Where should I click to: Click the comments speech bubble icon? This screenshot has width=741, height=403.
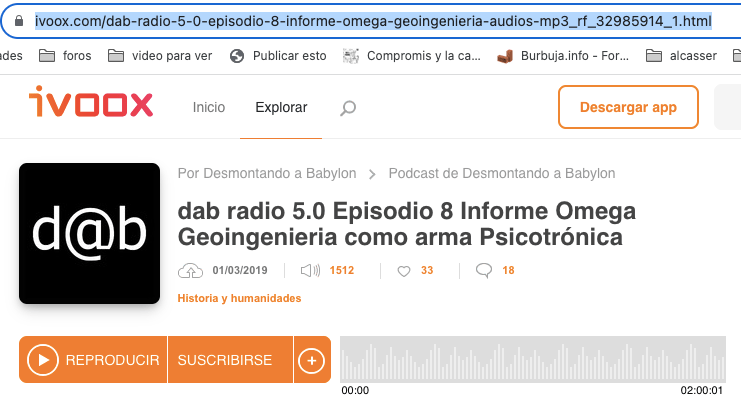point(484,270)
